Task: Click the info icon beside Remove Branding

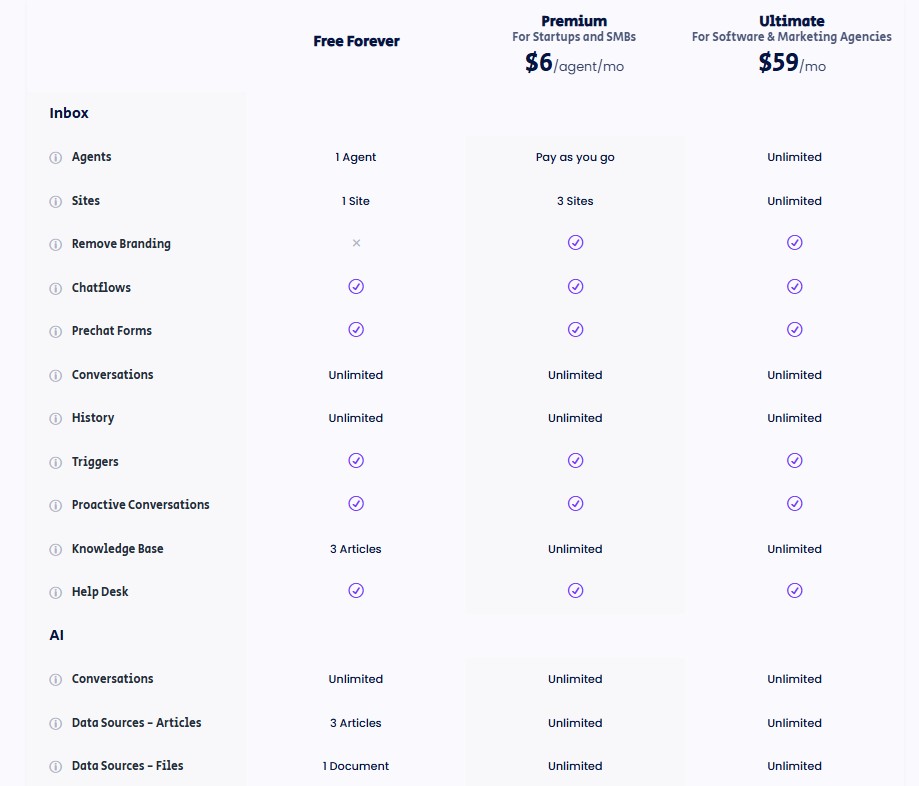Action: (x=56, y=245)
